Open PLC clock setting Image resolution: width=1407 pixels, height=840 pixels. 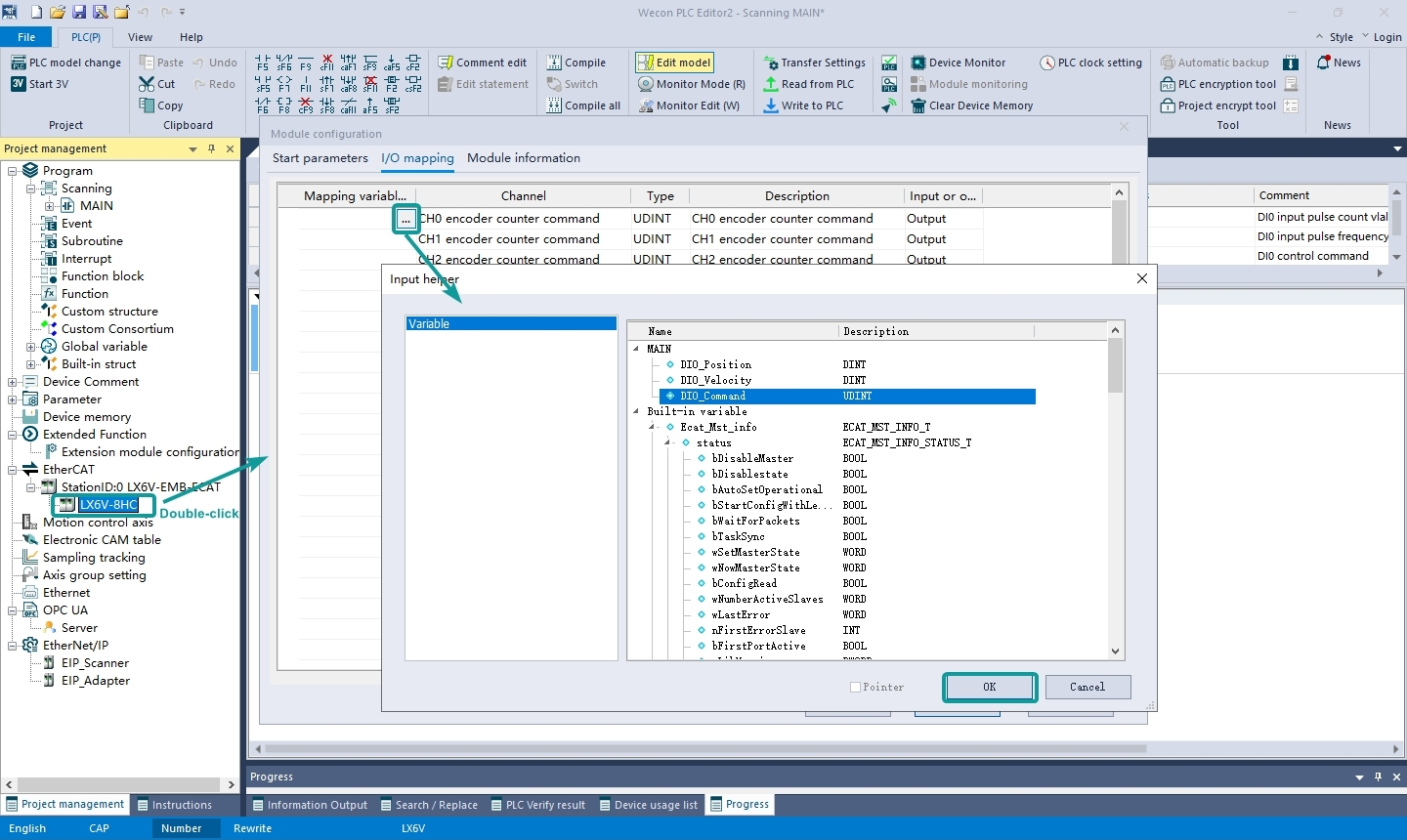pos(1090,63)
